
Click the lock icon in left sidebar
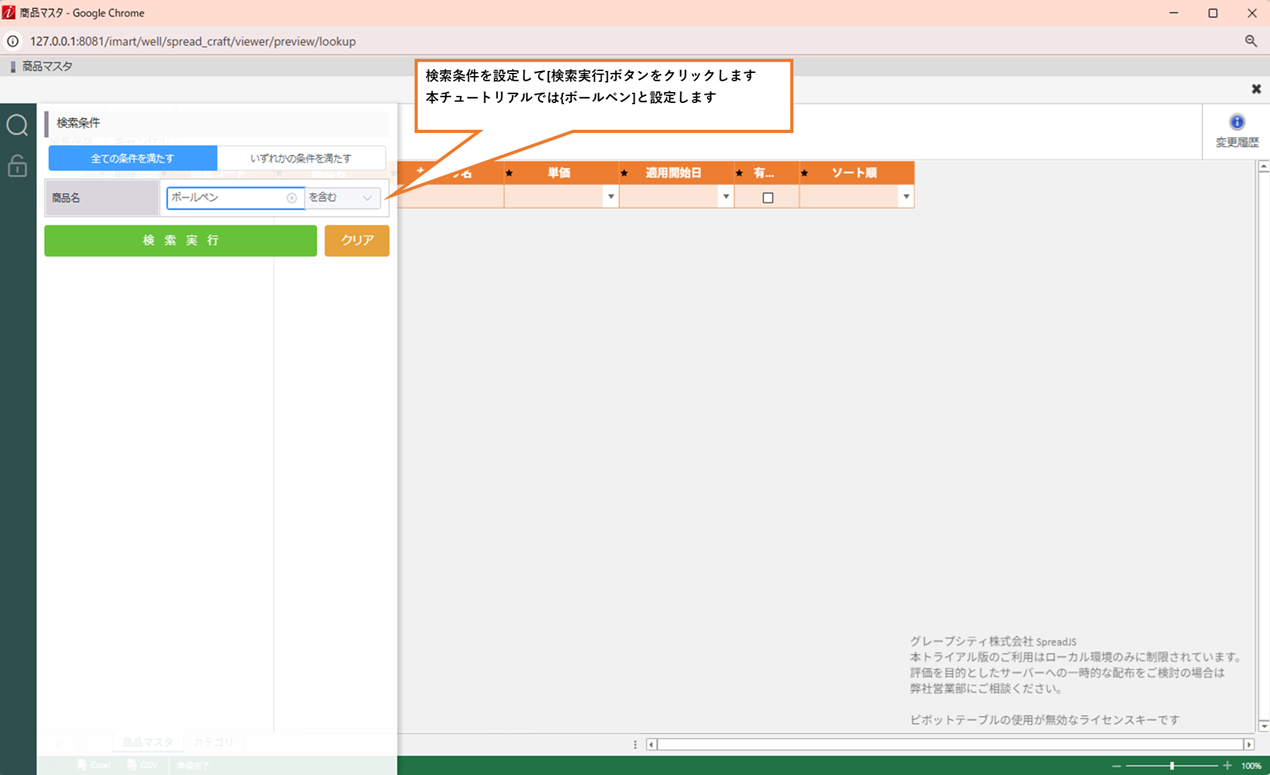point(17,166)
